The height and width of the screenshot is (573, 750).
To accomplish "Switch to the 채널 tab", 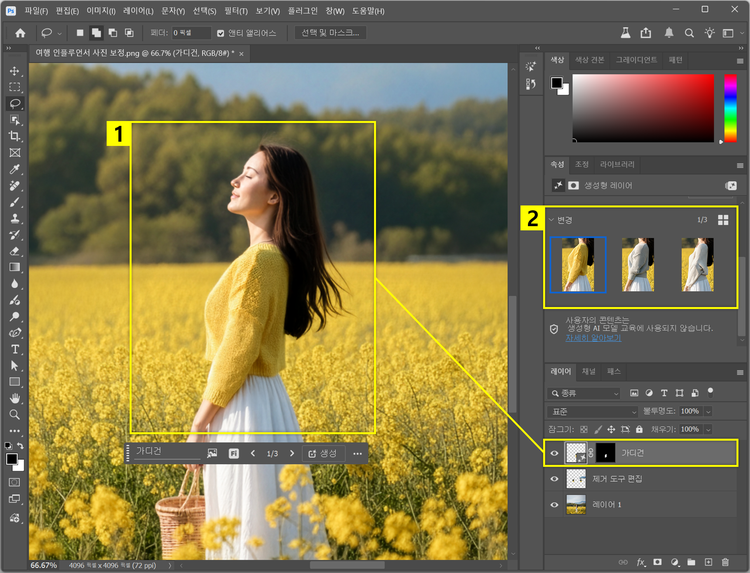I will 589,371.
